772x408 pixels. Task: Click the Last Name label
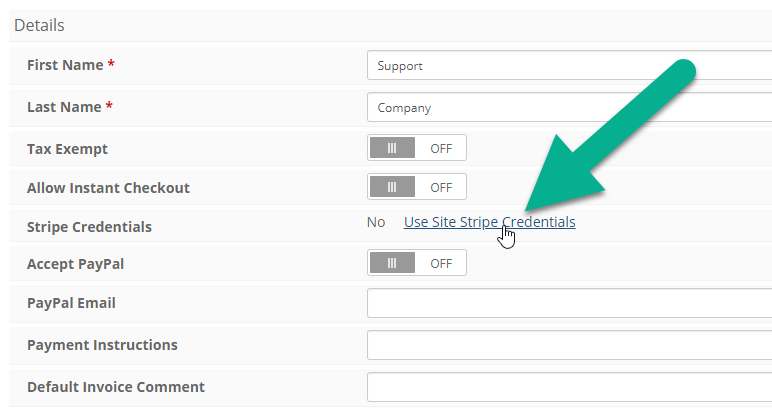point(69,107)
